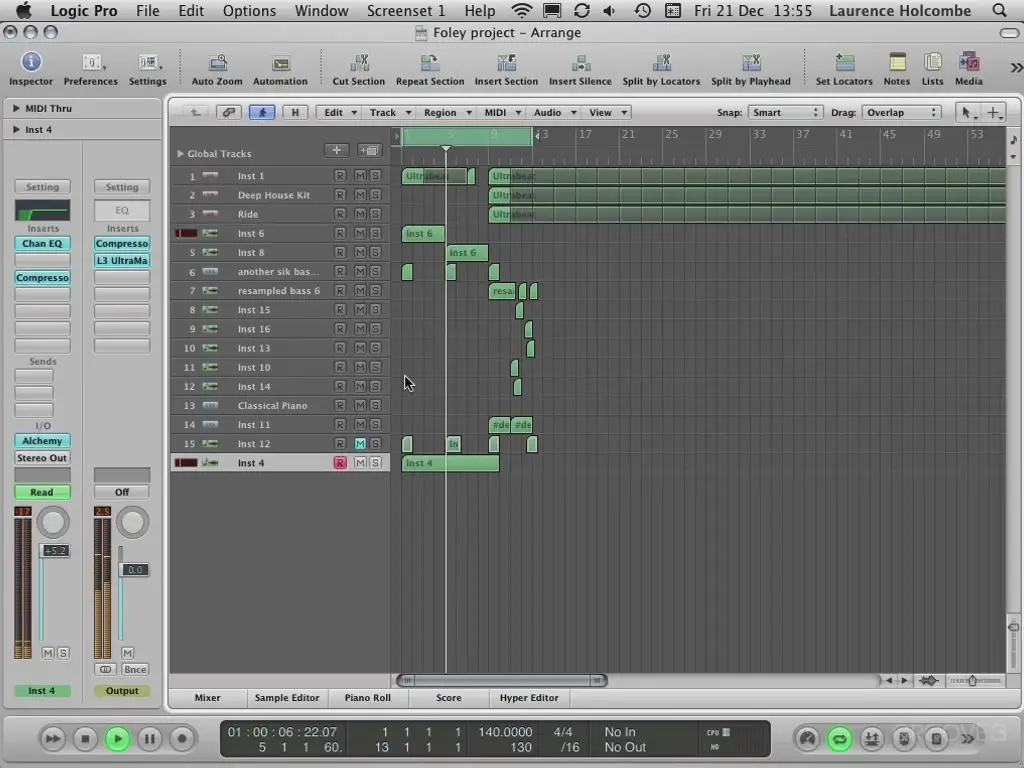Switch to the Mixer tab
The image size is (1024, 768).
[208, 697]
